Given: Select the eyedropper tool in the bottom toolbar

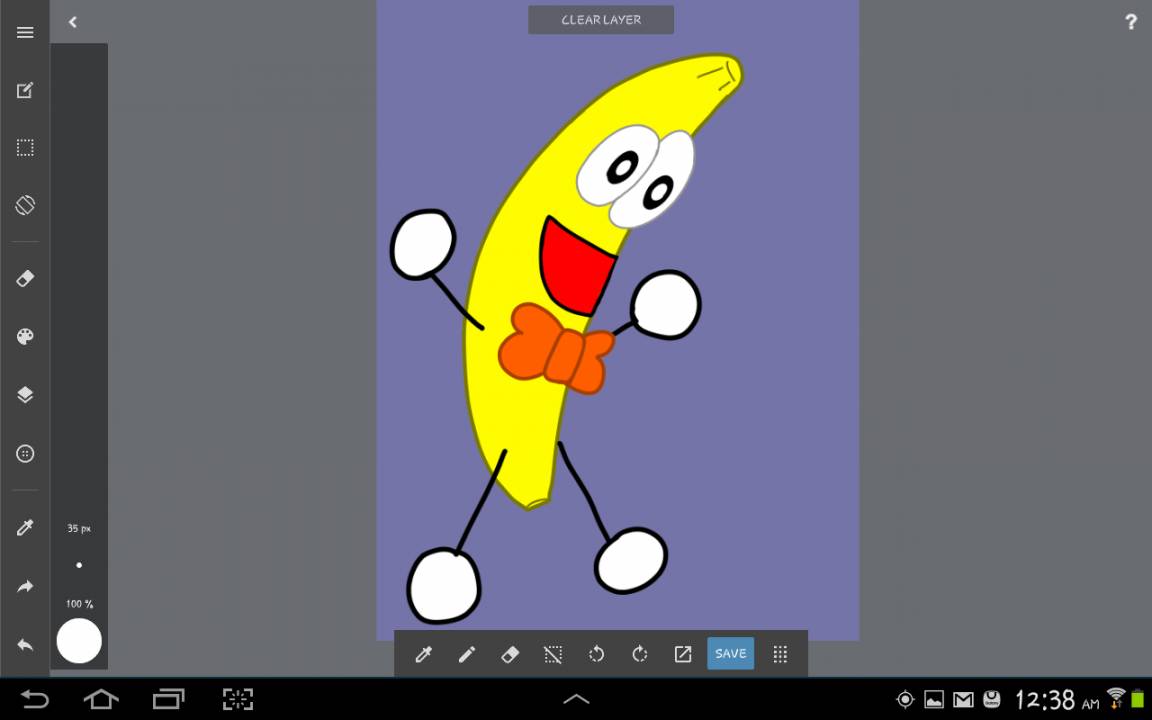Looking at the screenshot, I should tap(424, 653).
